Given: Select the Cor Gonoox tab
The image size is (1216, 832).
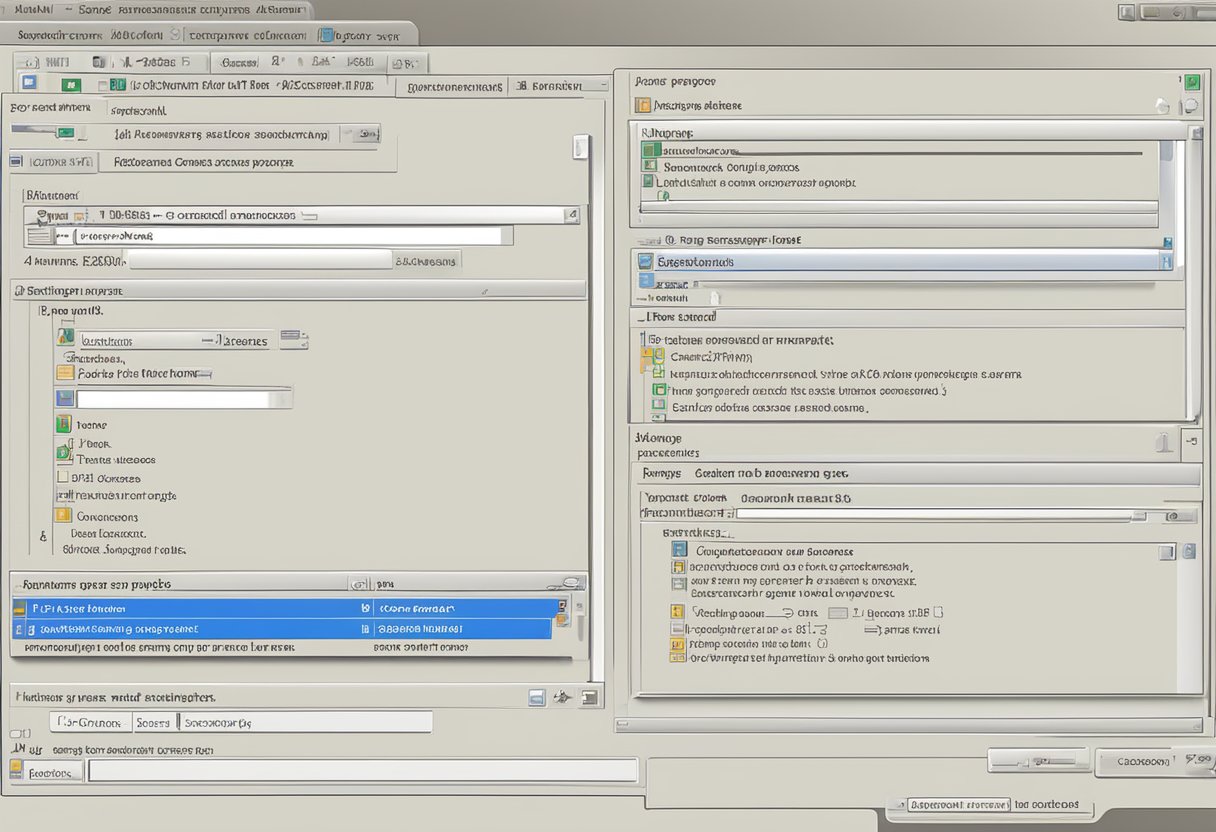Looking at the screenshot, I should click(x=90, y=722).
